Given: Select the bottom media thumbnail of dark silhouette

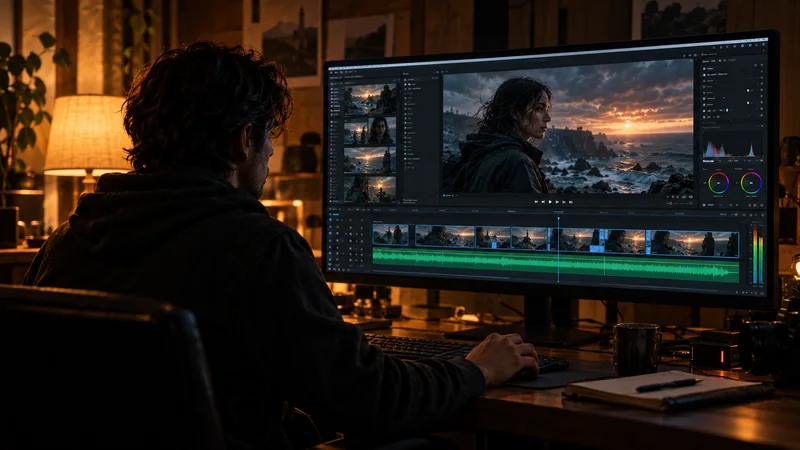Looking at the screenshot, I should (370, 189).
